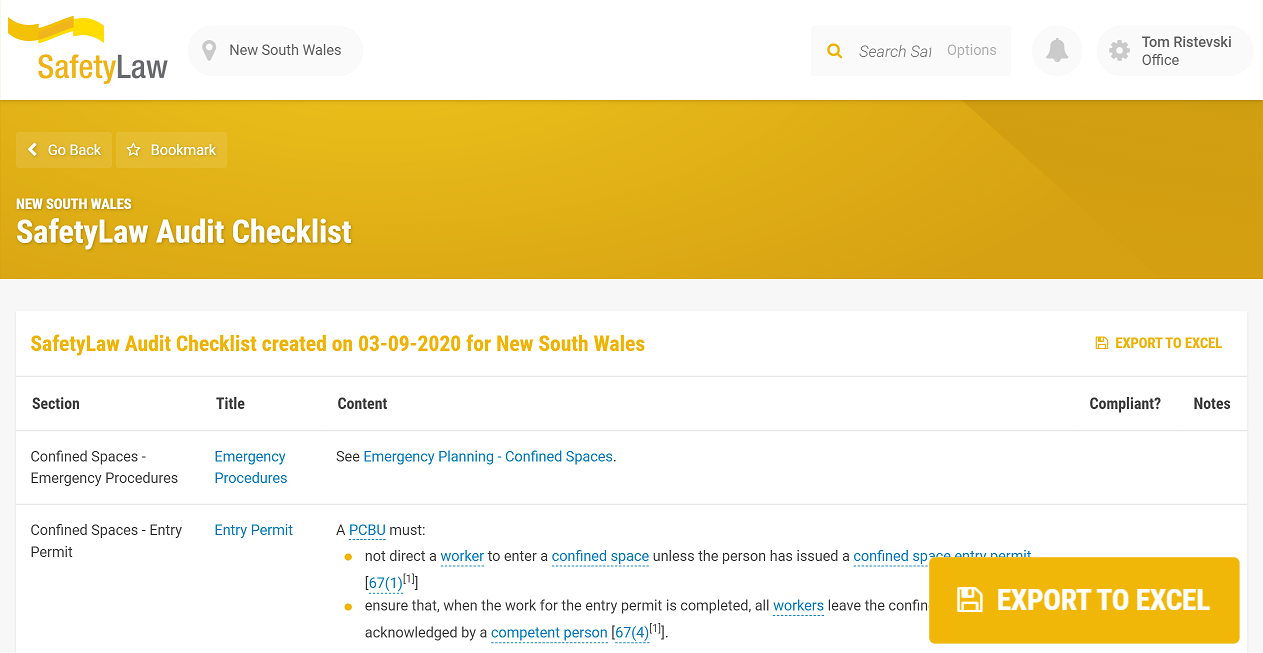Image resolution: width=1263 pixels, height=653 pixels.
Task: Click the small Export to Excel link
Action: pyautogui.click(x=1158, y=343)
